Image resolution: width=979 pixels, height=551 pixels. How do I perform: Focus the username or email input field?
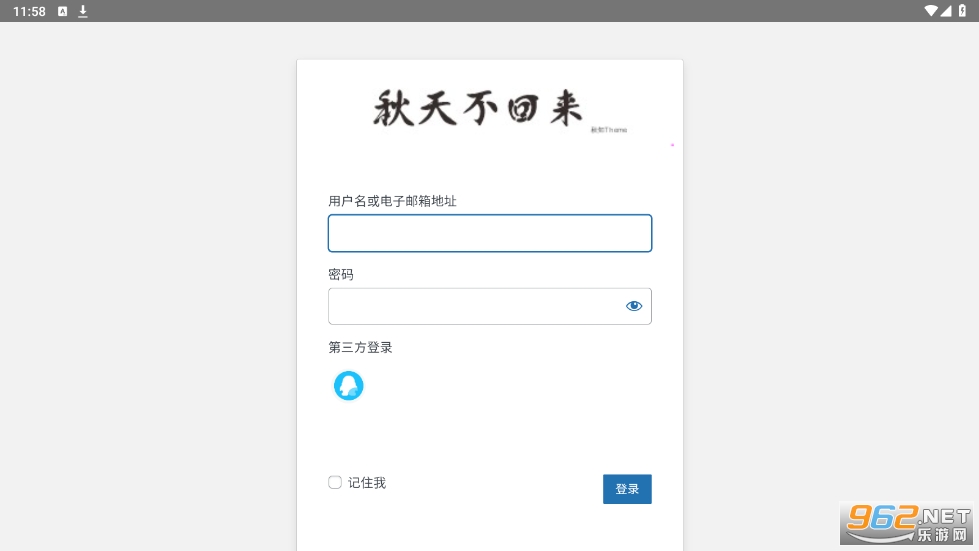pyautogui.click(x=490, y=233)
